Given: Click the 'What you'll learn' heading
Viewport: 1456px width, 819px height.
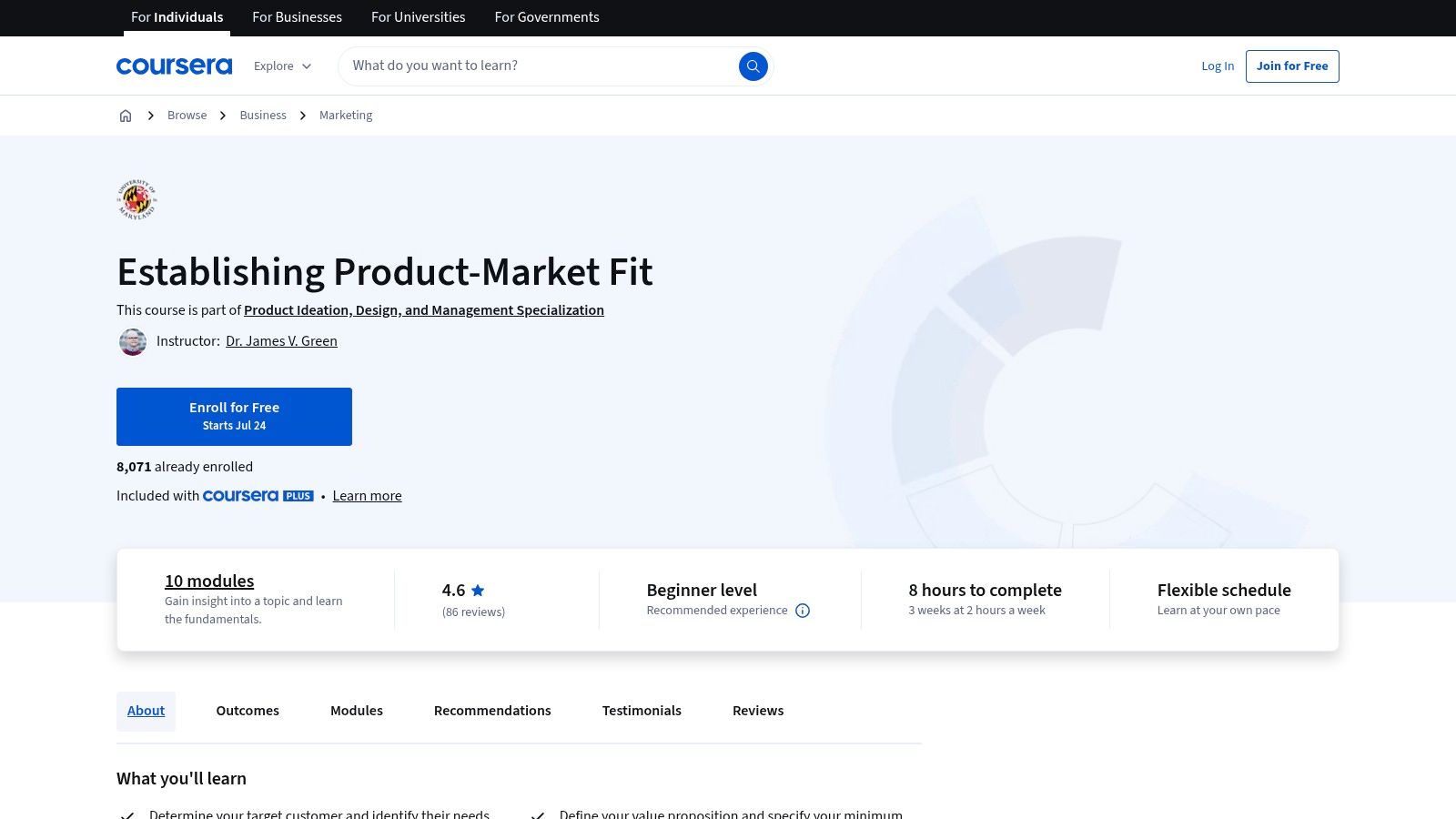Looking at the screenshot, I should tap(181, 779).
